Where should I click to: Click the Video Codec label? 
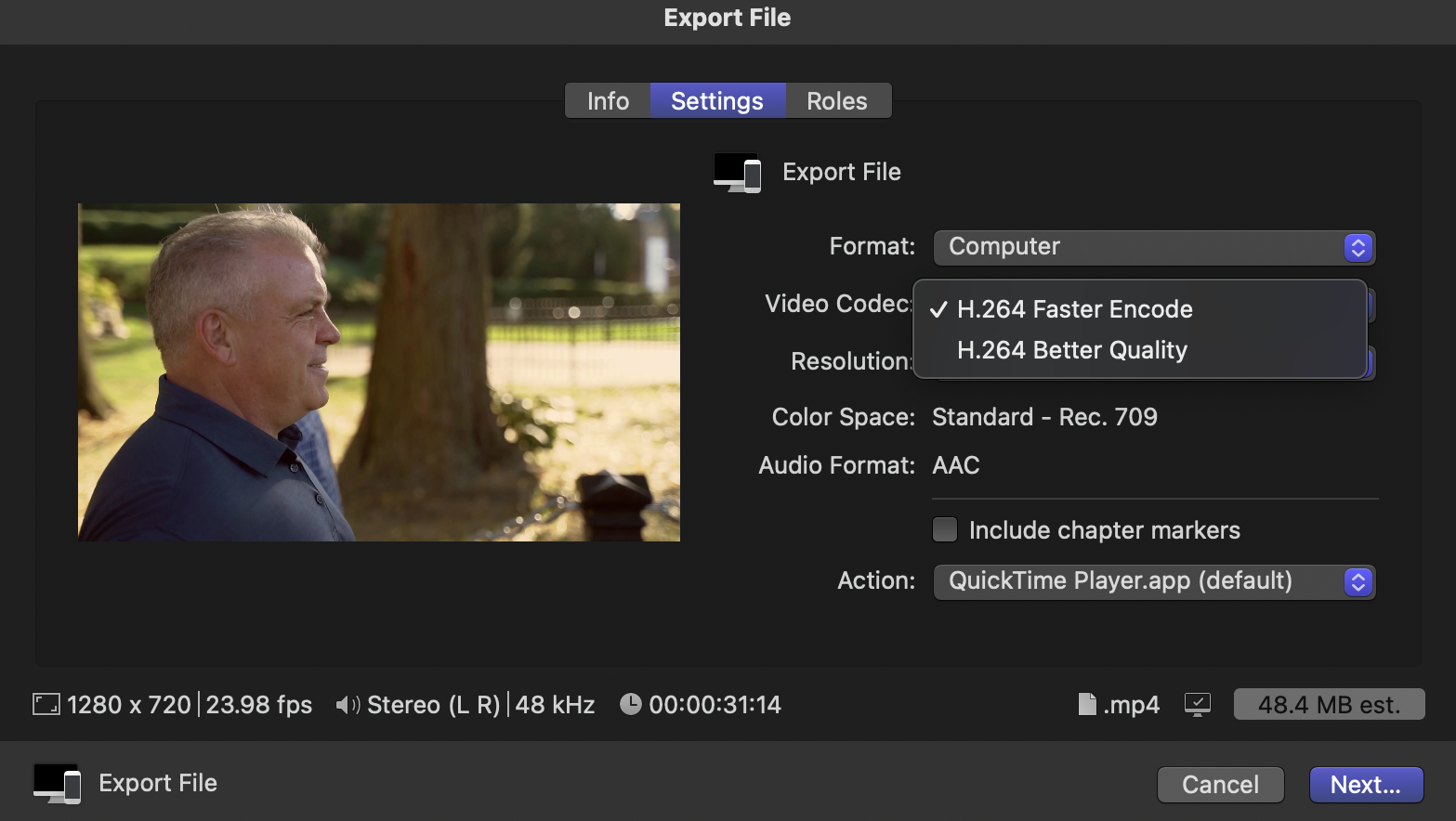(x=838, y=304)
